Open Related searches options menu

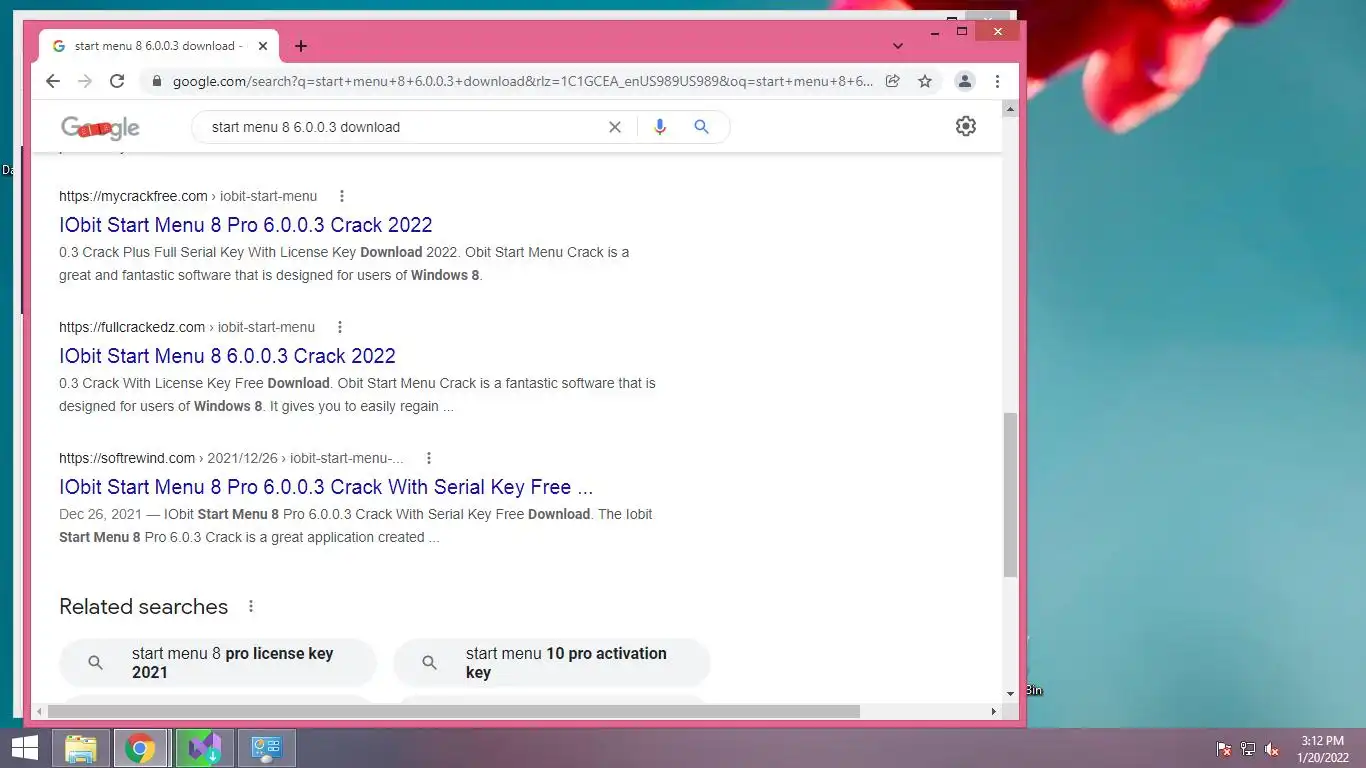[x=251, y=606]
